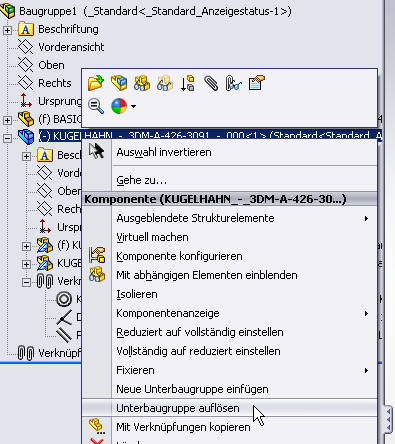Click the hide components glasses icon
The image size is (395, 444).
142,83
